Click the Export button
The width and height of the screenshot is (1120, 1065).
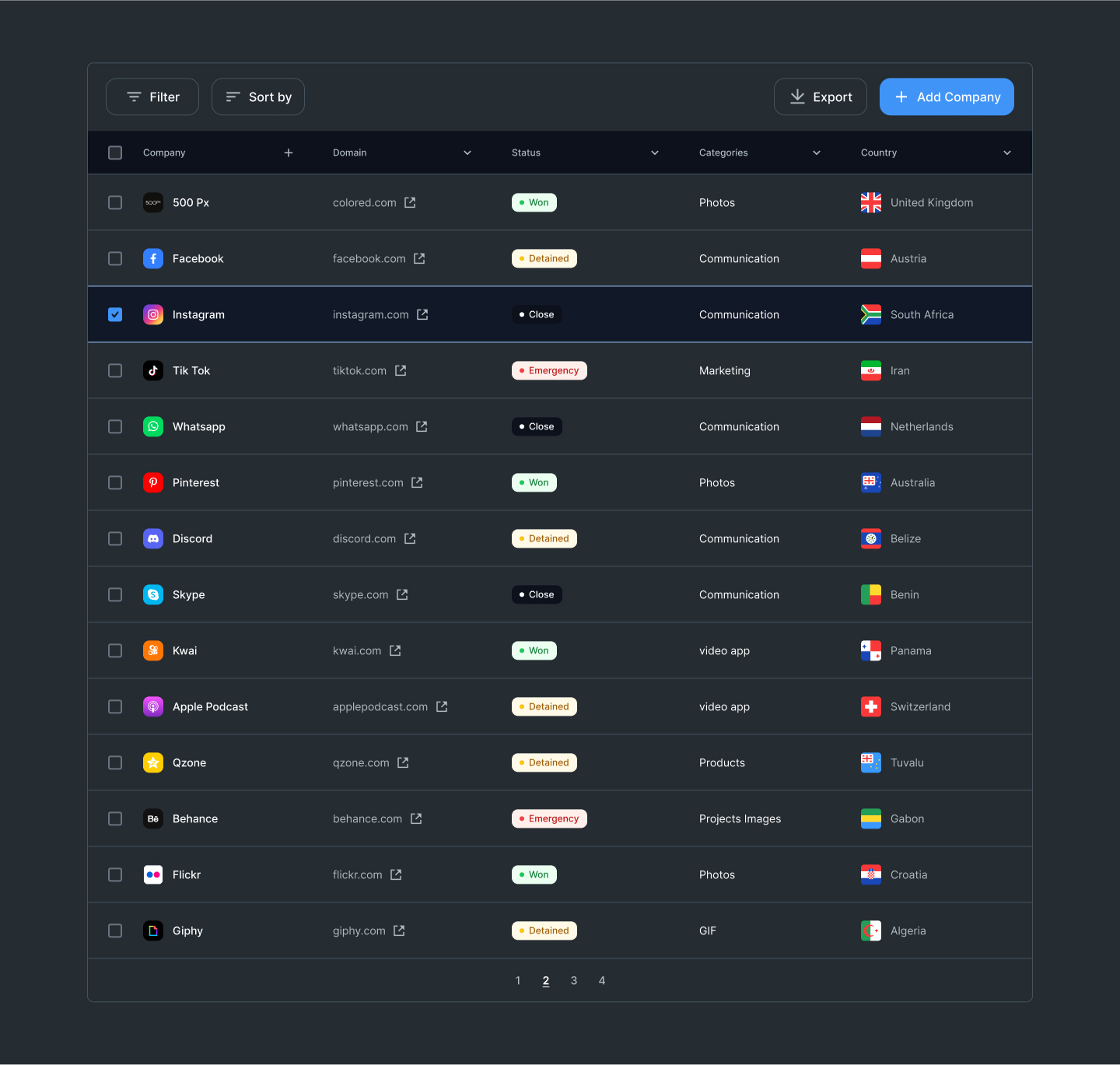(821, 96)
